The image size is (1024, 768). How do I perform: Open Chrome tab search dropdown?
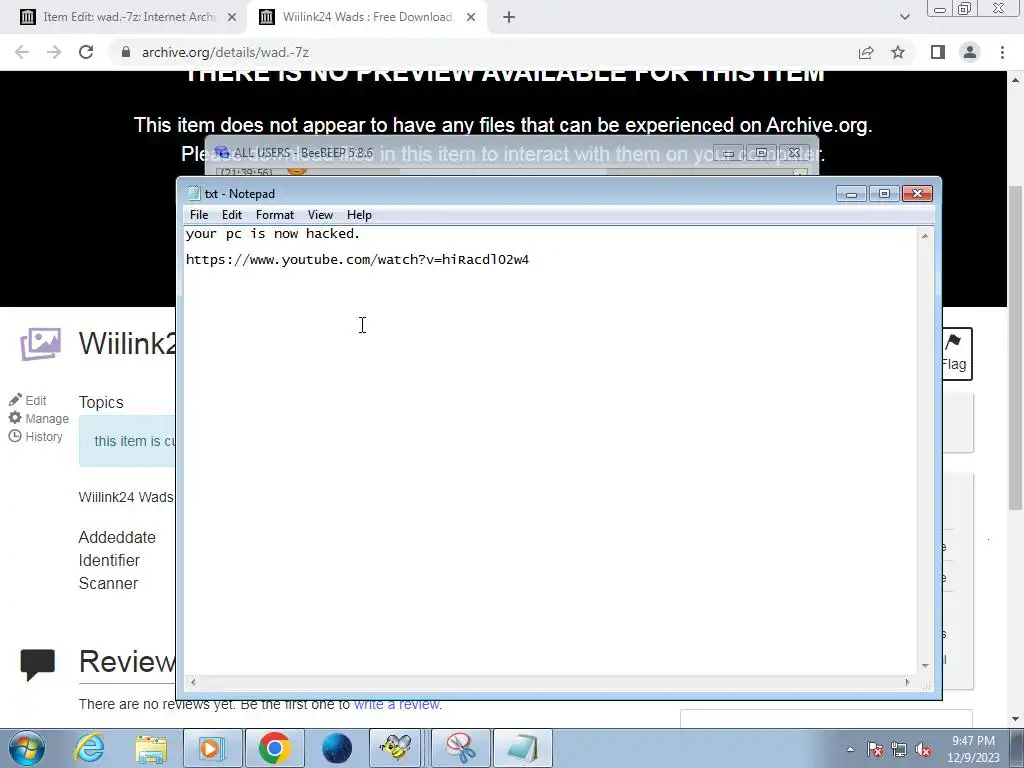(904, 18)
